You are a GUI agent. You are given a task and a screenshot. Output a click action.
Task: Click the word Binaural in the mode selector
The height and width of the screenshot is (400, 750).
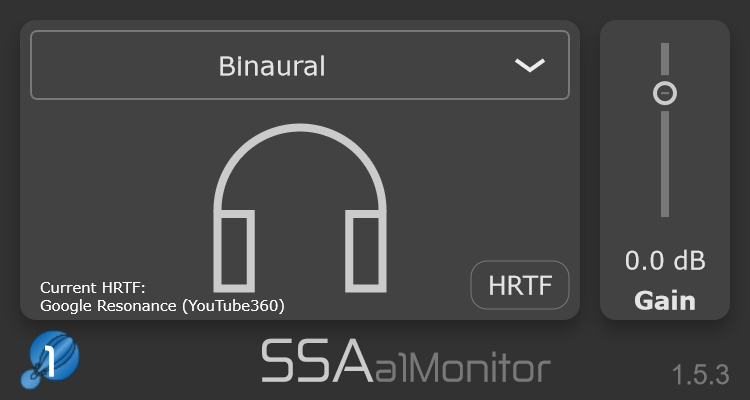[272, 66]
